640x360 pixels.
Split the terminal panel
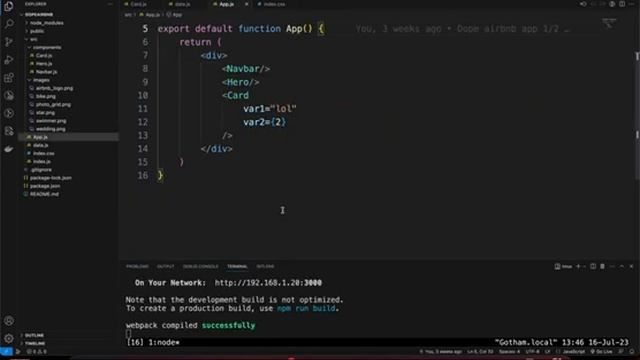click(593, 267)
